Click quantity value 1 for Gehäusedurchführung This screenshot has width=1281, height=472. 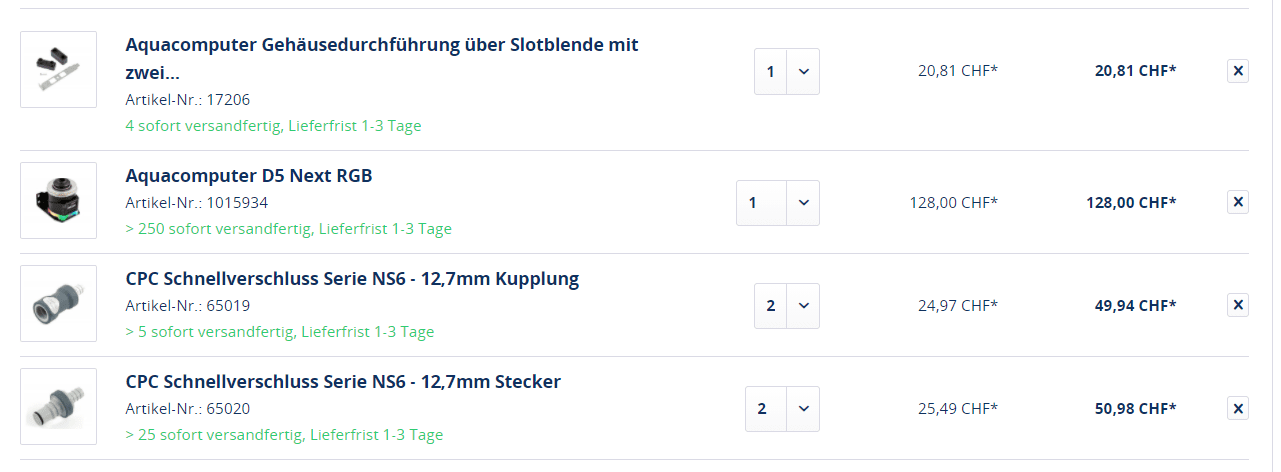770,72
